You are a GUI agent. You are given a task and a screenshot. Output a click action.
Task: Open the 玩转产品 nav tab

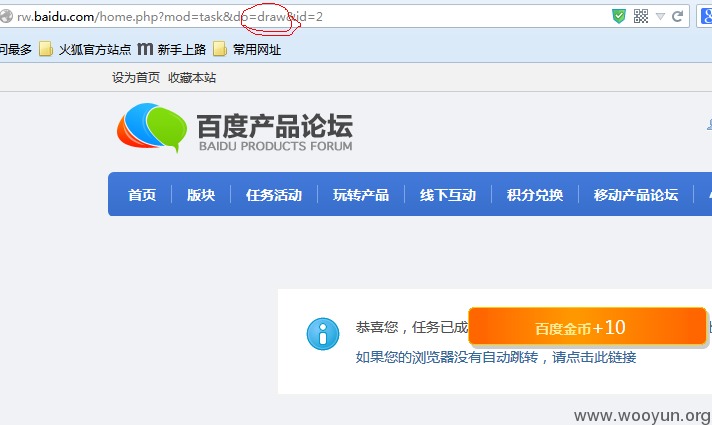pyautogui.click(x=361, y=195)
